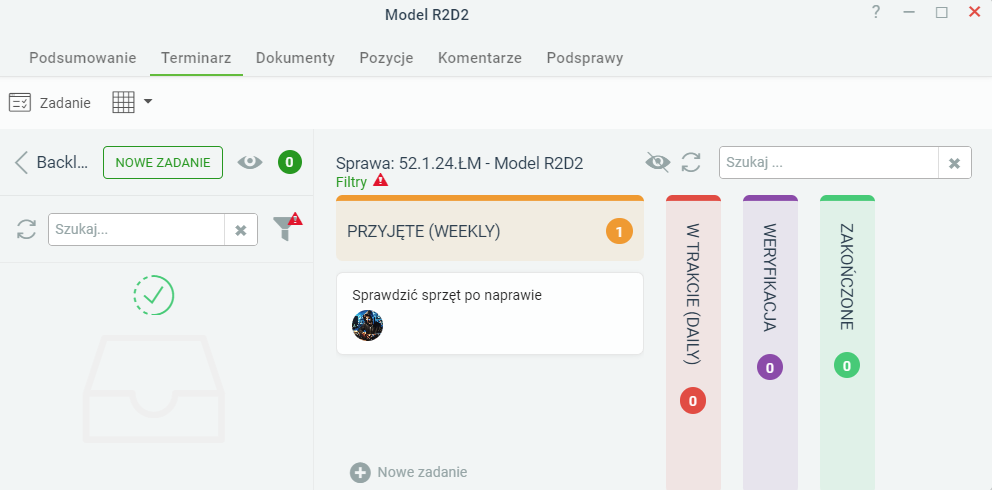
Task: Click the case title Sprawa: 52.1.24.ŁM - Model R2D2
Action: [460, 164]
